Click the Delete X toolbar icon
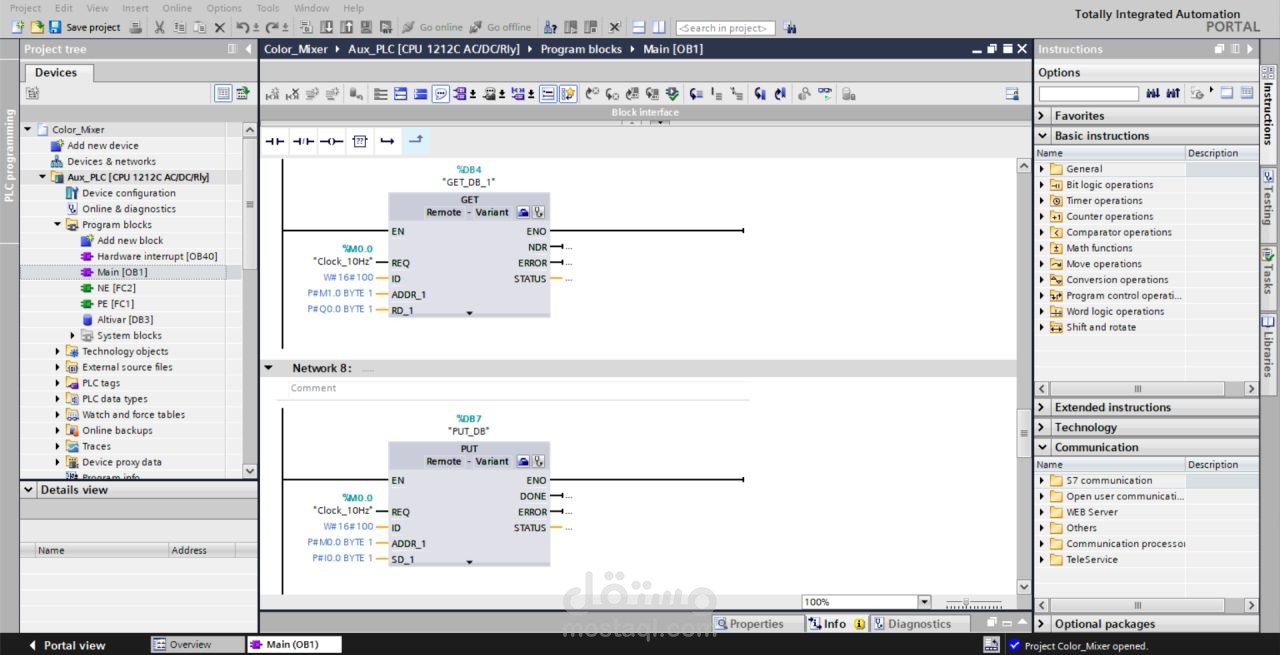 click(x=220, y=27)
